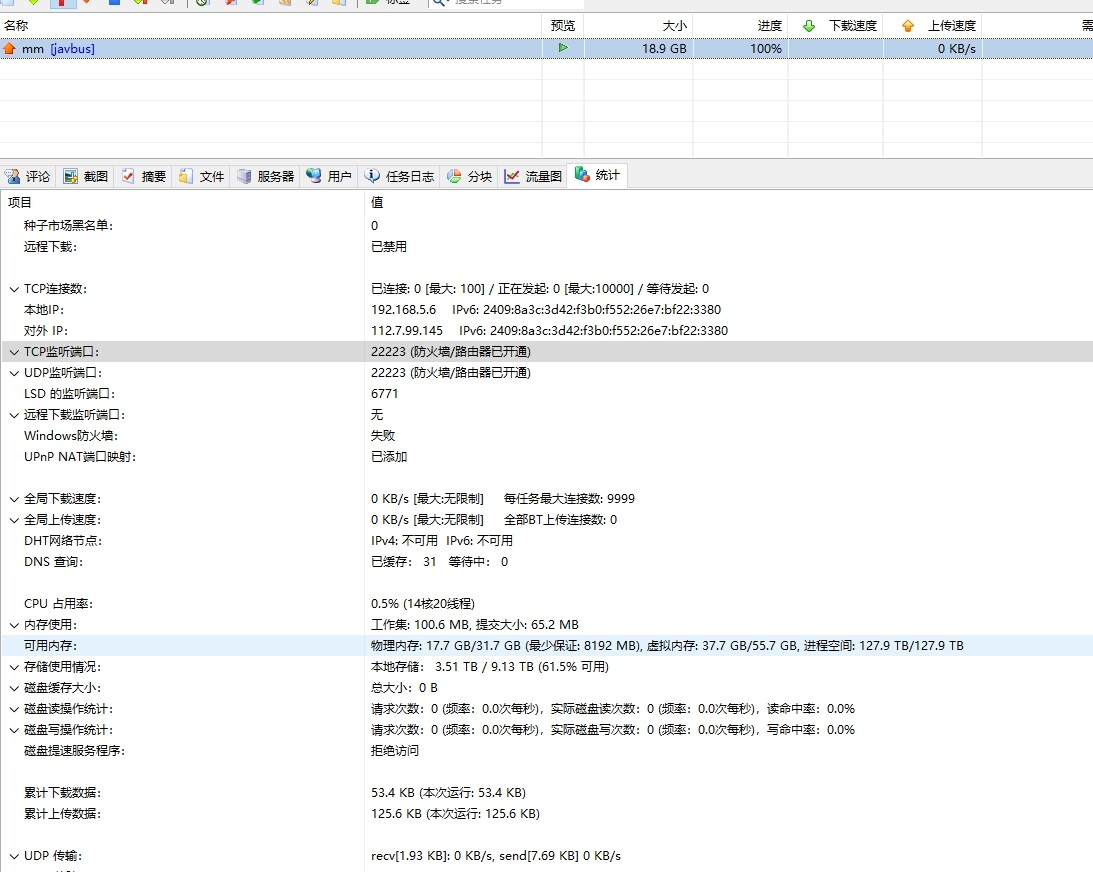This screenshot has height=872, width=1093.
Task: Click the 服务器 tab's server icon
Action: (x=244, y=176)
